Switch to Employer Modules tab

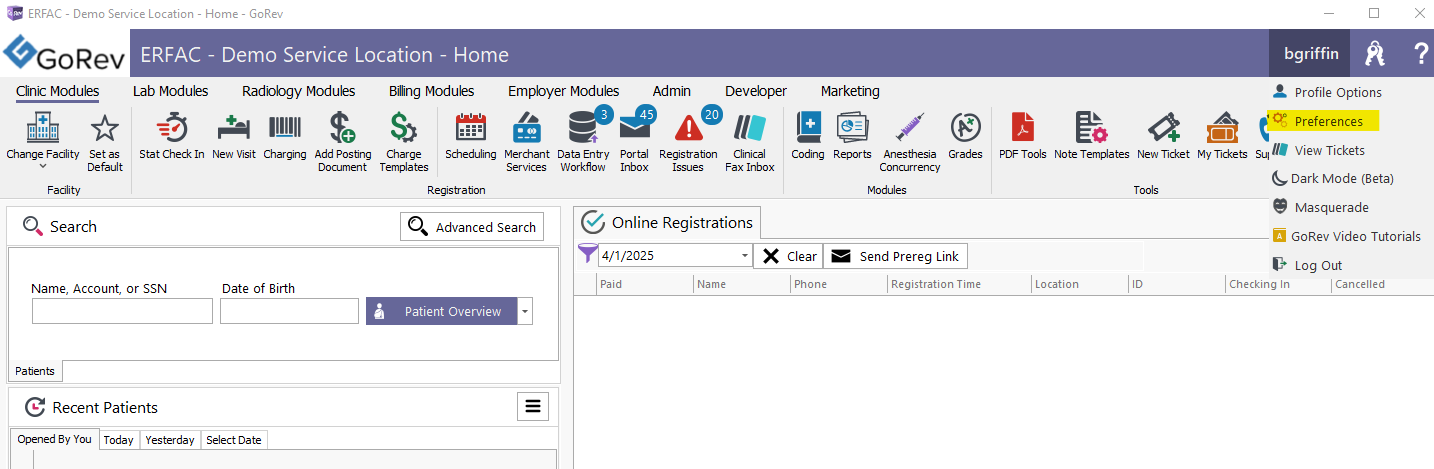pos(564,91)
